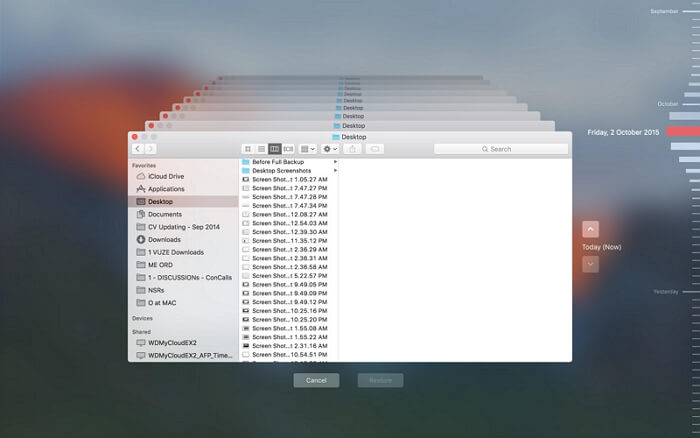700x438 pixels.
Task: Switch to icon view in toolbar
Action: [x=247, y=149]
